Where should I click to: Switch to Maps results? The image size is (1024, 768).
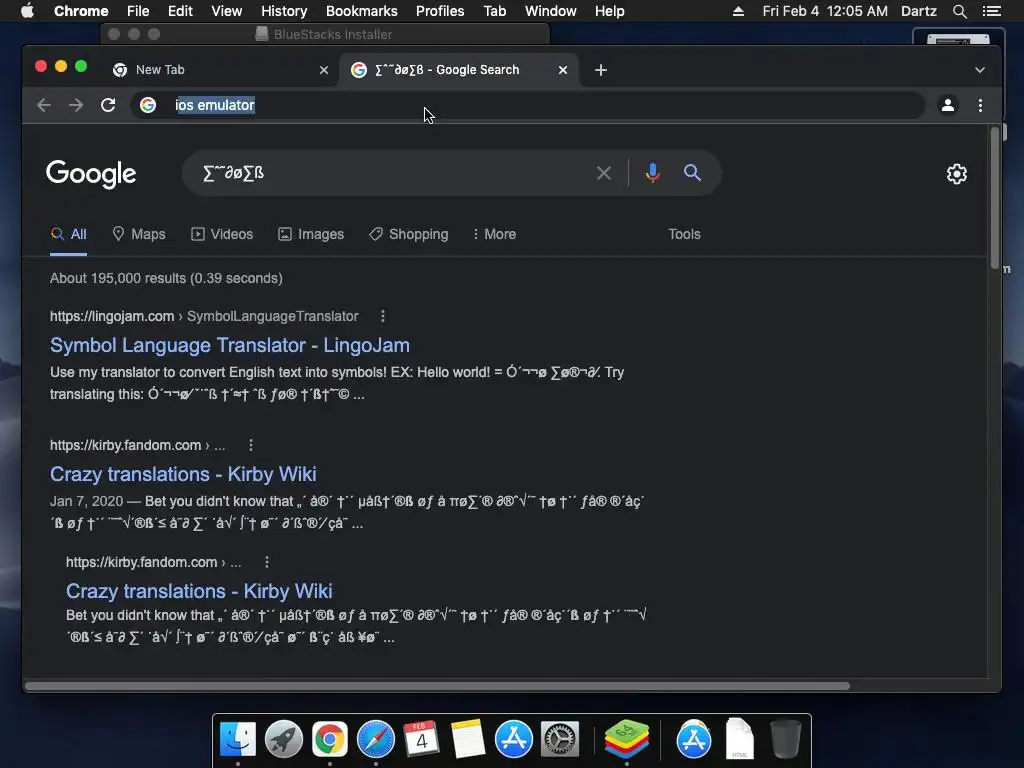pos(139,234)
